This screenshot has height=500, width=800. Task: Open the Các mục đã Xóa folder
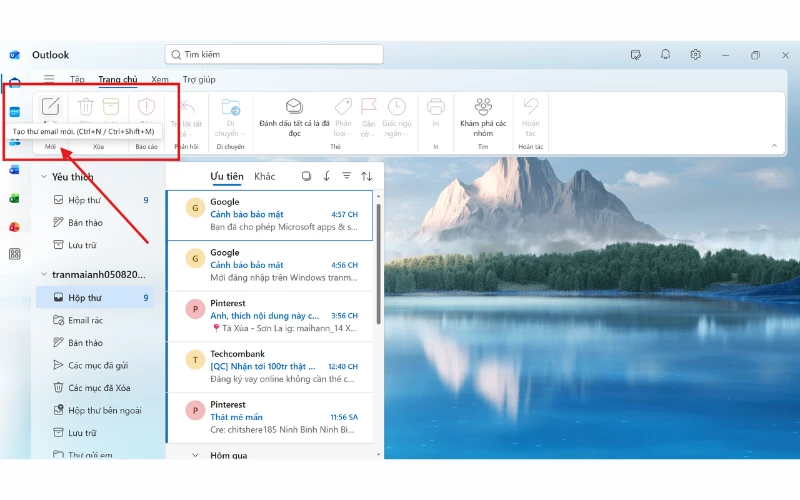(95, 388)
